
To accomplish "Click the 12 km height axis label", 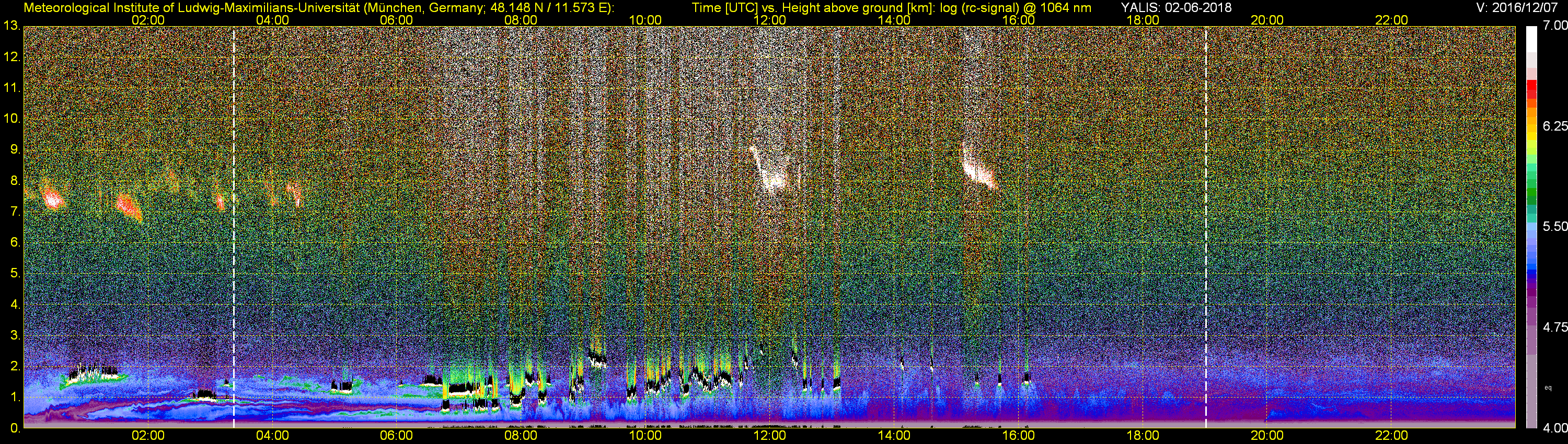I will (x=11, y=56).
